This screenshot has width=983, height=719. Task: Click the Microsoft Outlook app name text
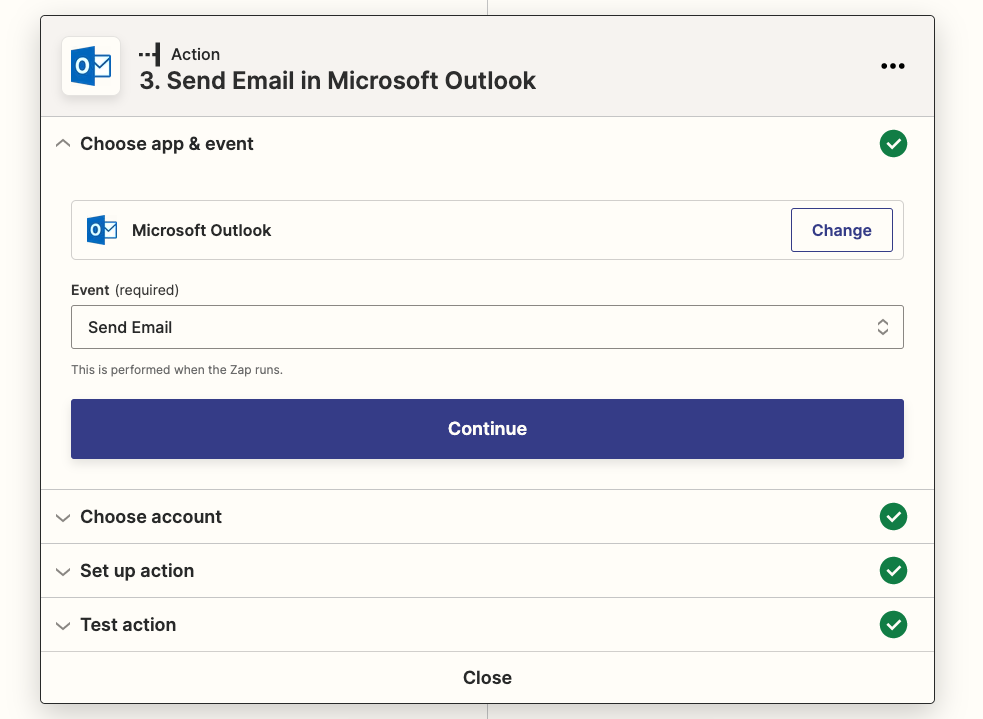(x=201, y=230)
